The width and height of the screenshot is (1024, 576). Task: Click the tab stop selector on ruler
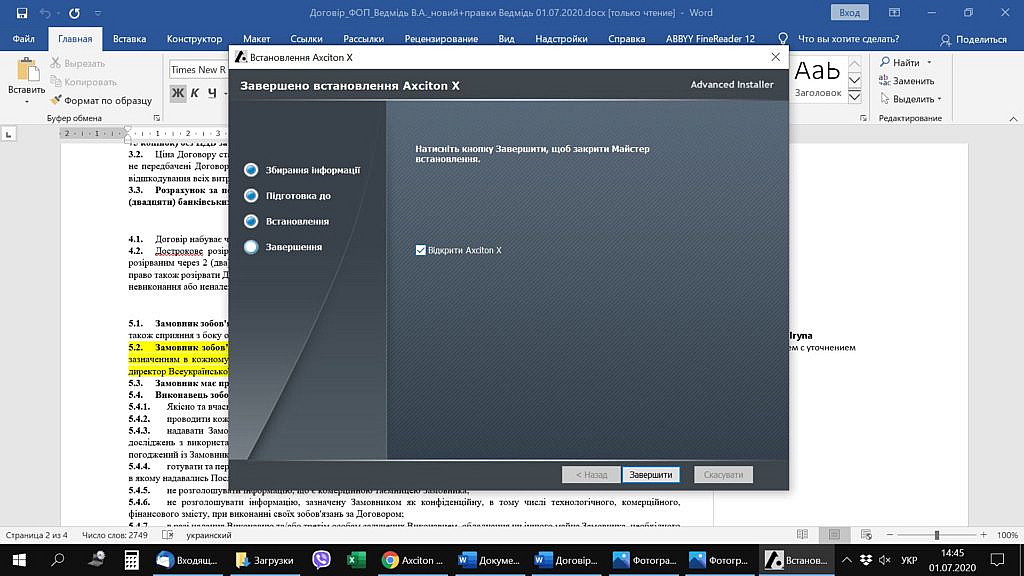[8, 134]
